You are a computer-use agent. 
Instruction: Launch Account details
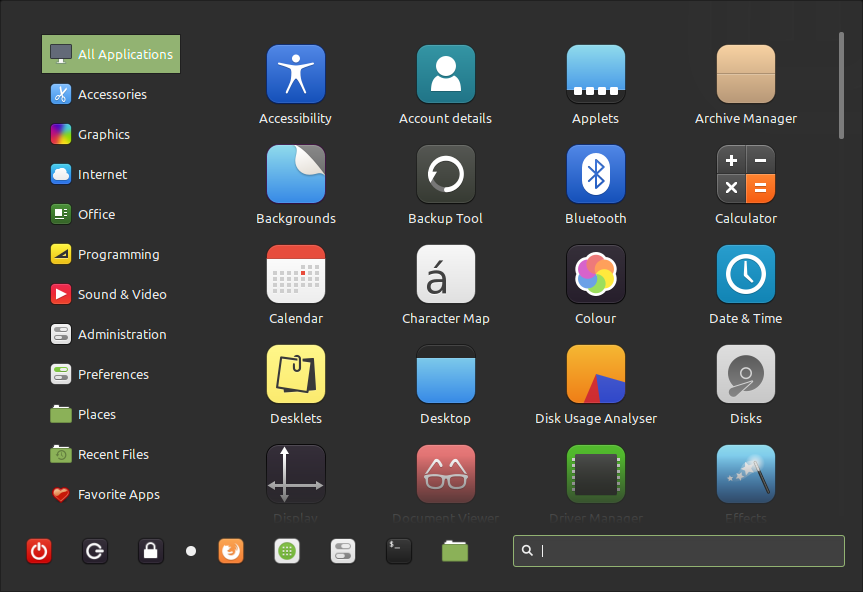445,74
